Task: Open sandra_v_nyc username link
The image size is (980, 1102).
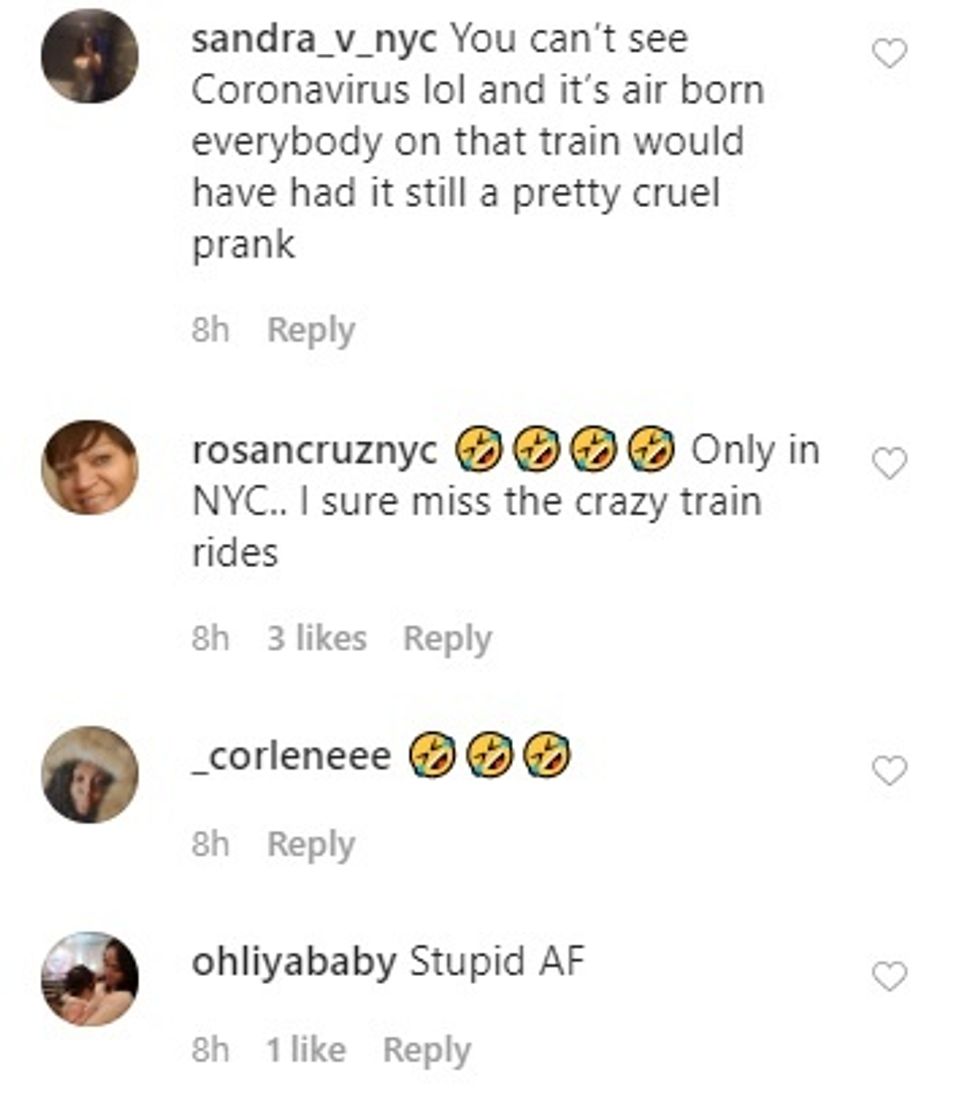Action: click(x=314, y=40)
